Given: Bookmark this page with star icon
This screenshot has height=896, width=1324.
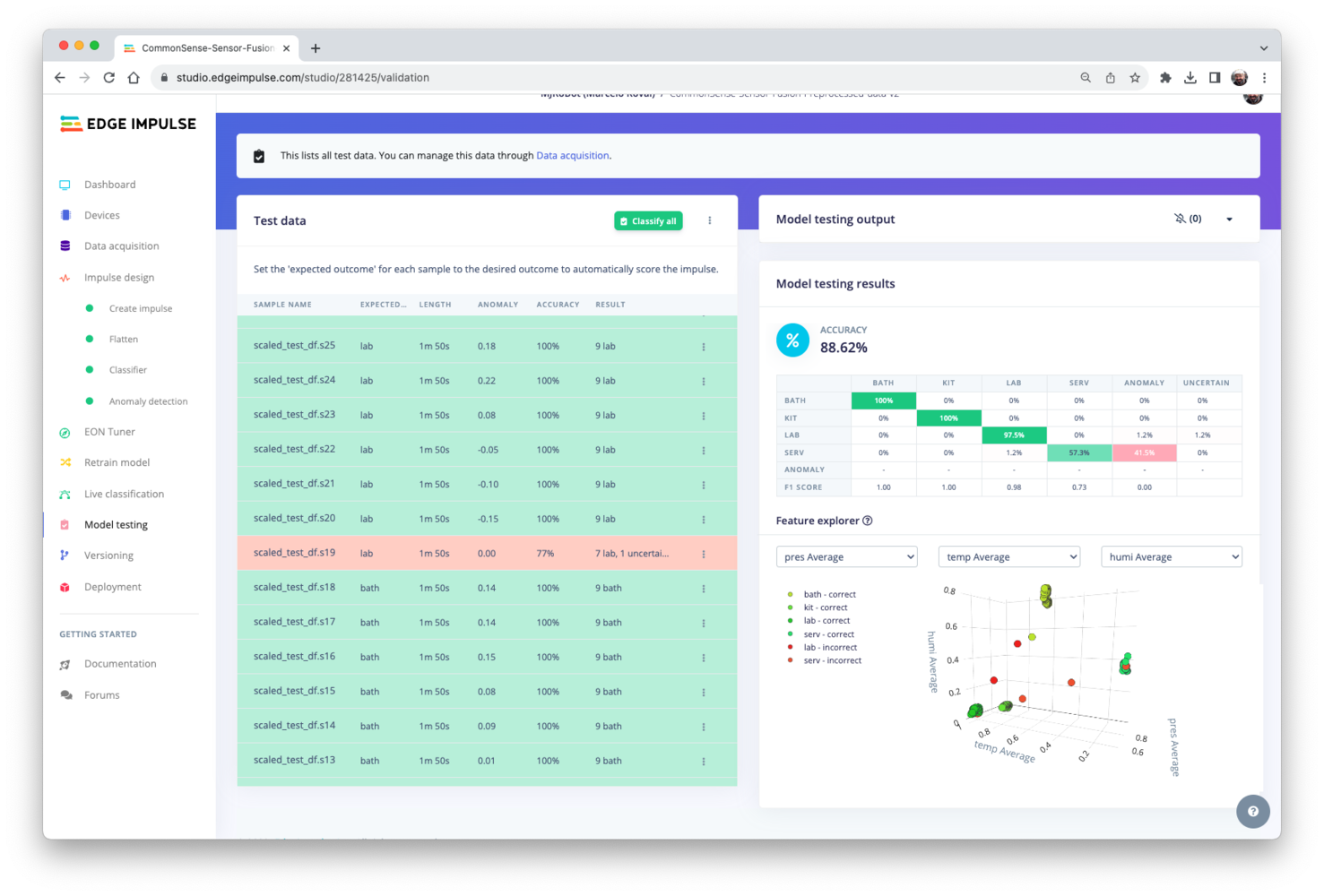Looking at the screenshot, I should pos(1135,78).
